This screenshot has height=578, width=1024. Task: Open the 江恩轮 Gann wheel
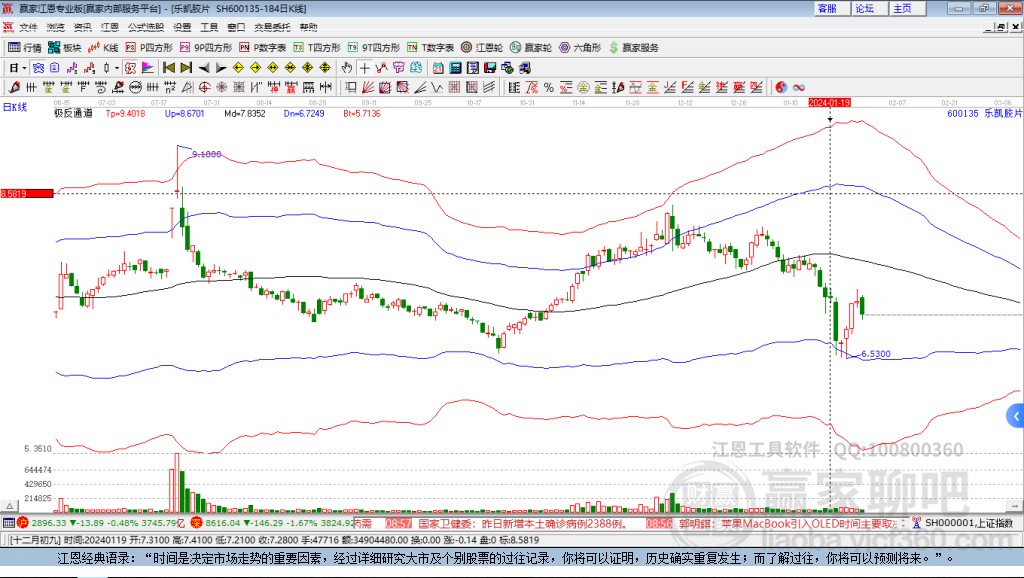pyautogui.click(x=482, y=48)
